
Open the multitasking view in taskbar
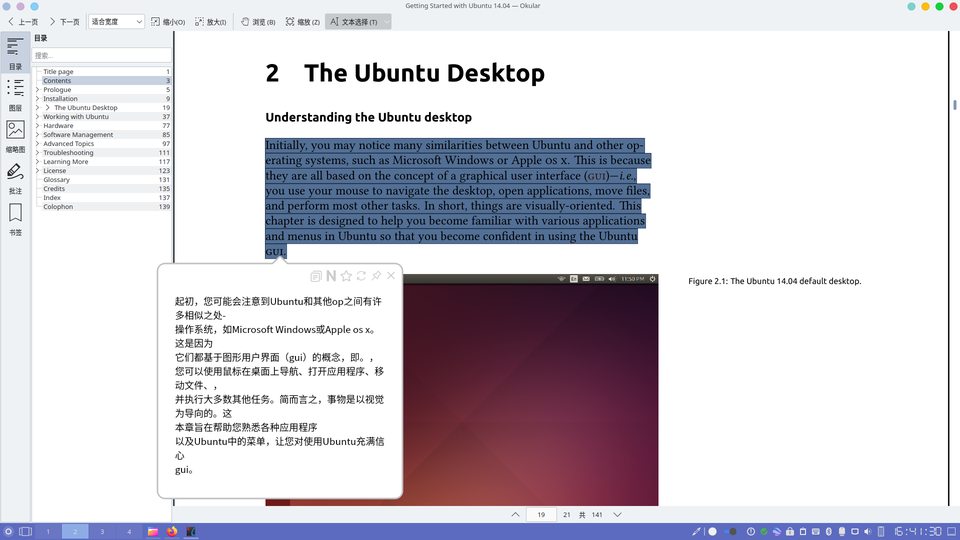coord(25,531)
